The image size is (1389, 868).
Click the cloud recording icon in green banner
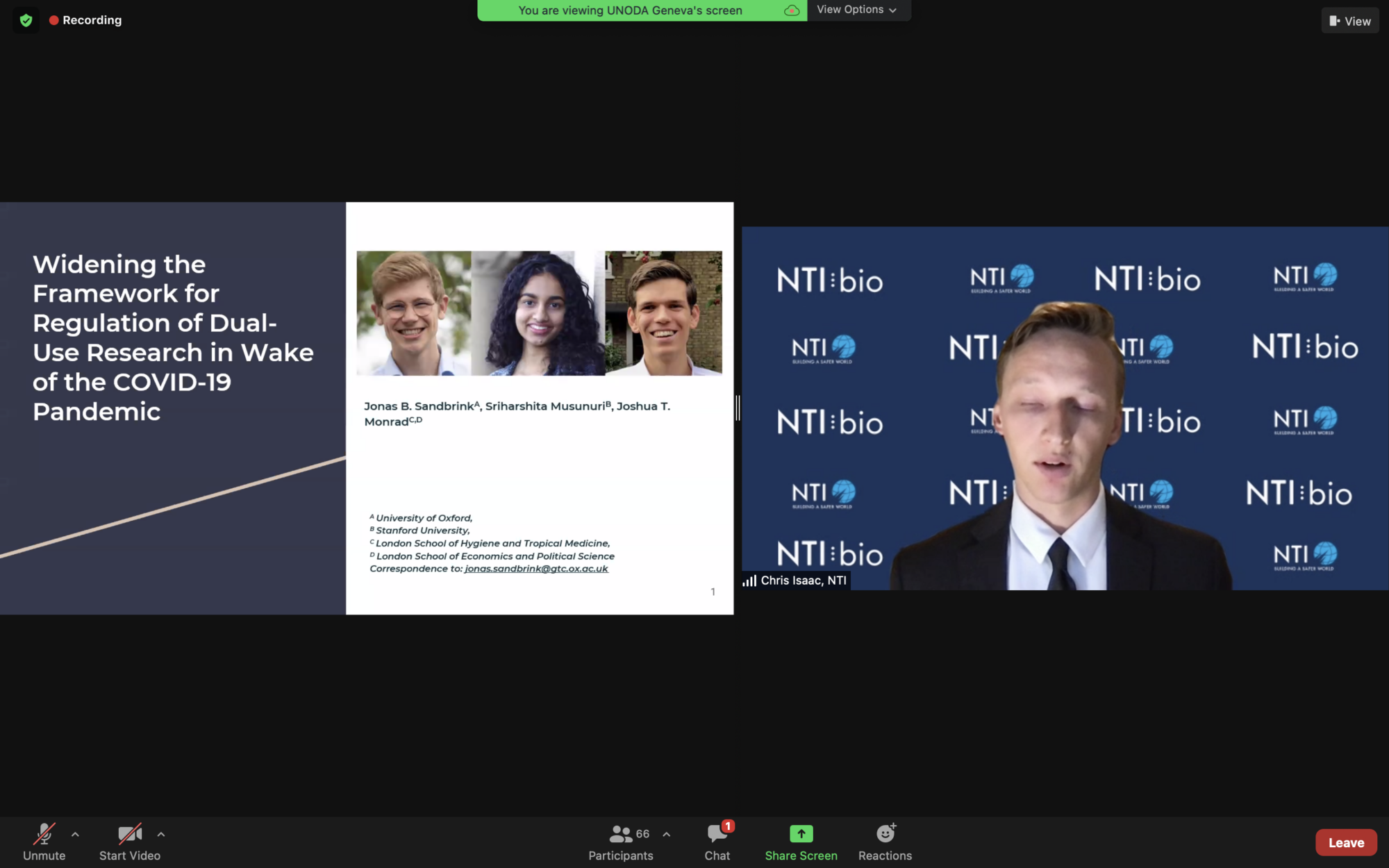pos(791,10)
